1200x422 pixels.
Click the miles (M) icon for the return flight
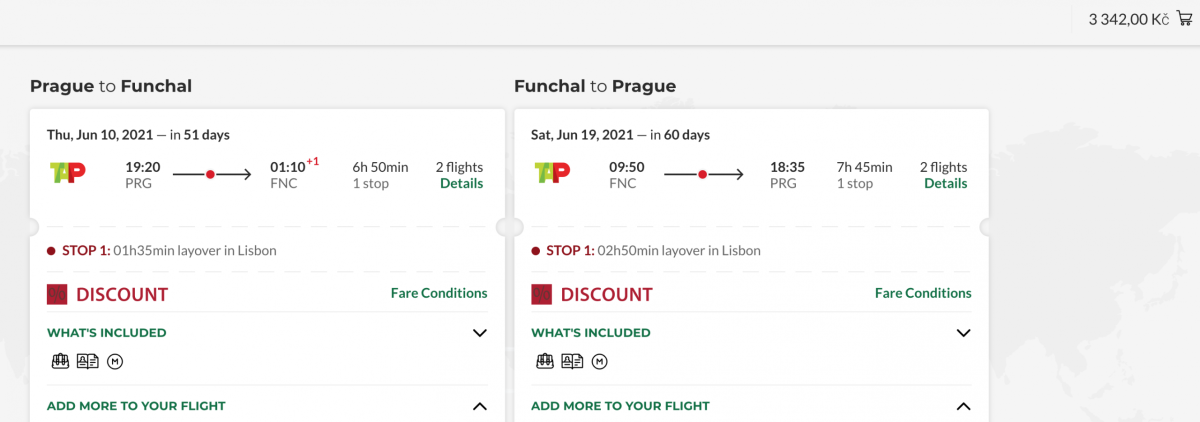[x=598, y=362]
